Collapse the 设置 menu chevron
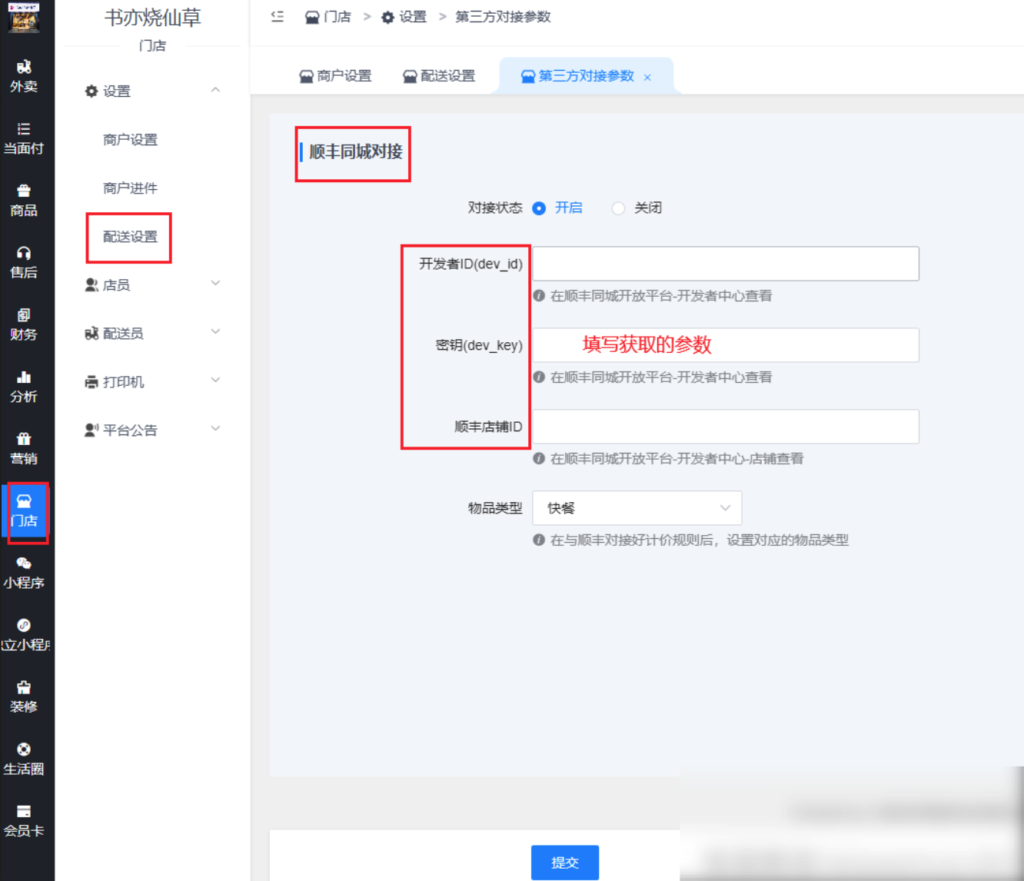Screen dimensions: 1024x881 click(x=215, y=89)
